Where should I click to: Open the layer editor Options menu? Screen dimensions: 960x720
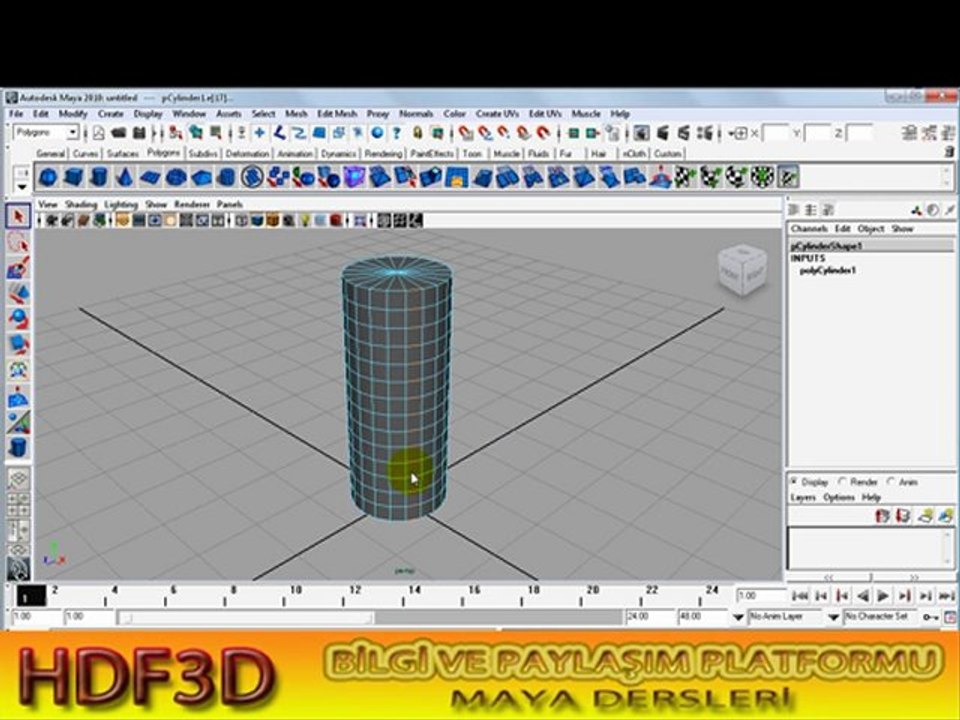(839, 498)
